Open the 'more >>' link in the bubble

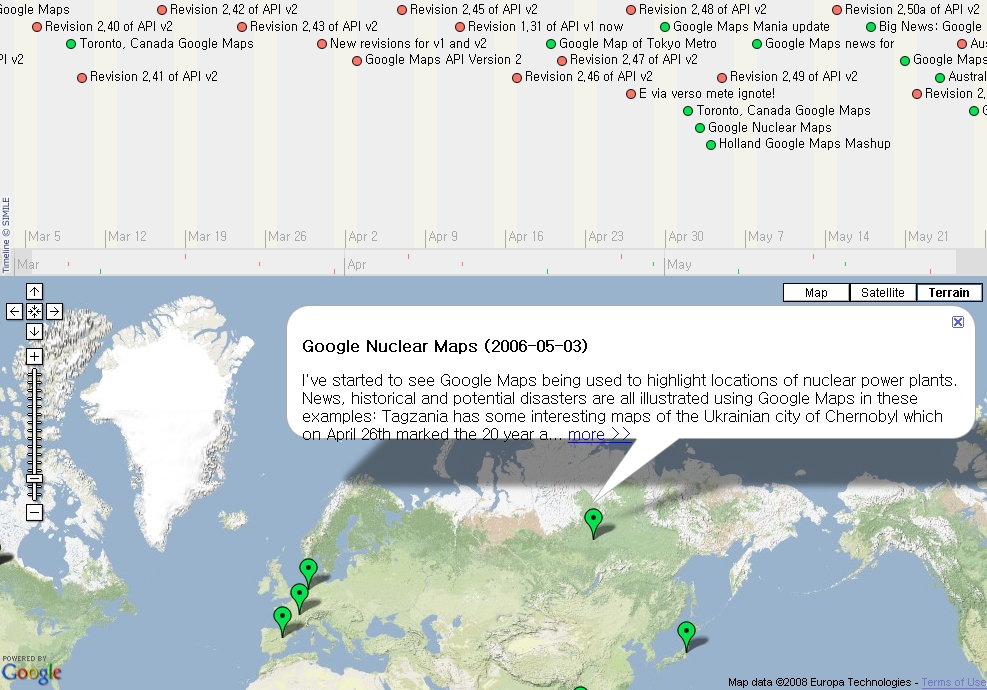coord(599,434)
